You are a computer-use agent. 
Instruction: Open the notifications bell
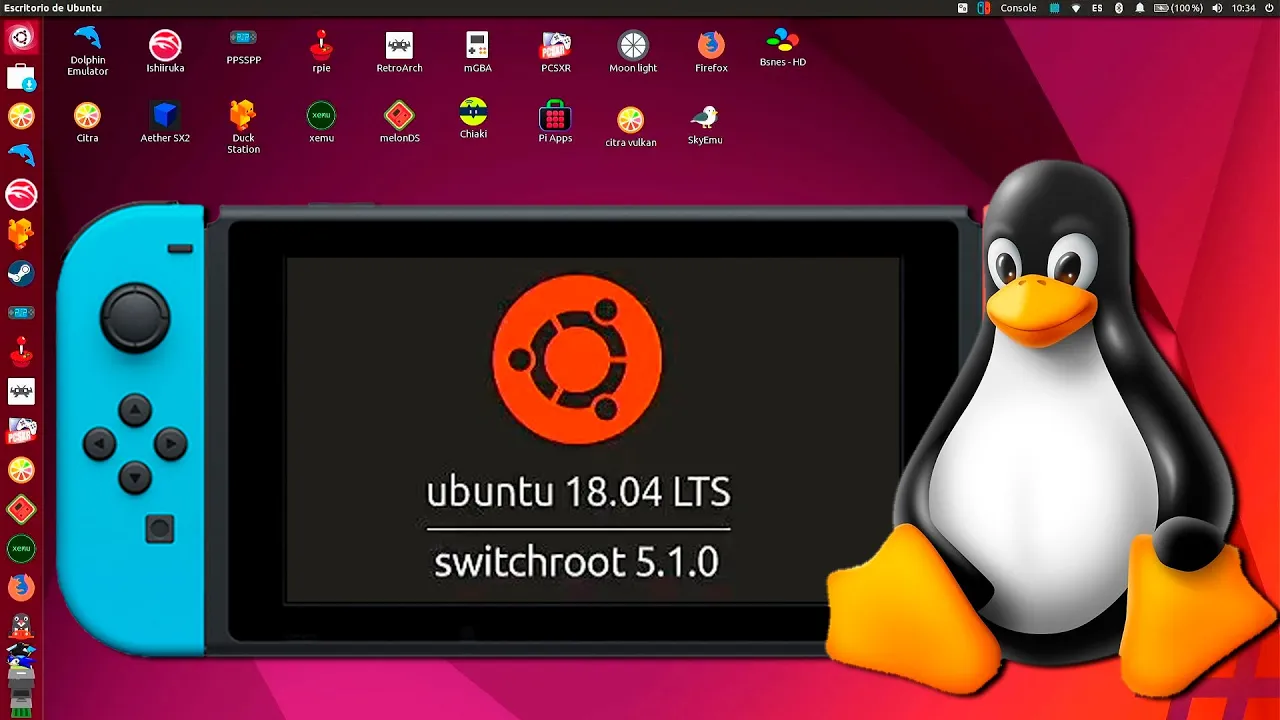pyautogui.click(x=1139, y=8)
